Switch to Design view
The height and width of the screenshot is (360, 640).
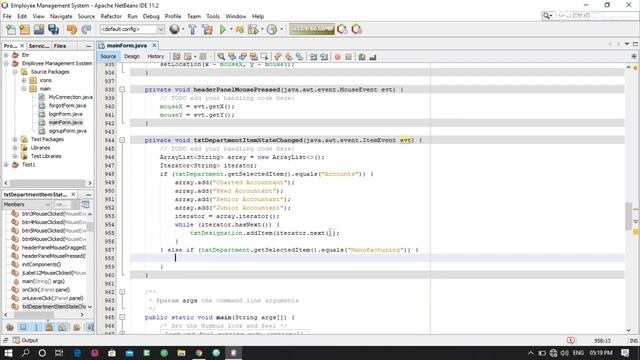tap(132, 56)
